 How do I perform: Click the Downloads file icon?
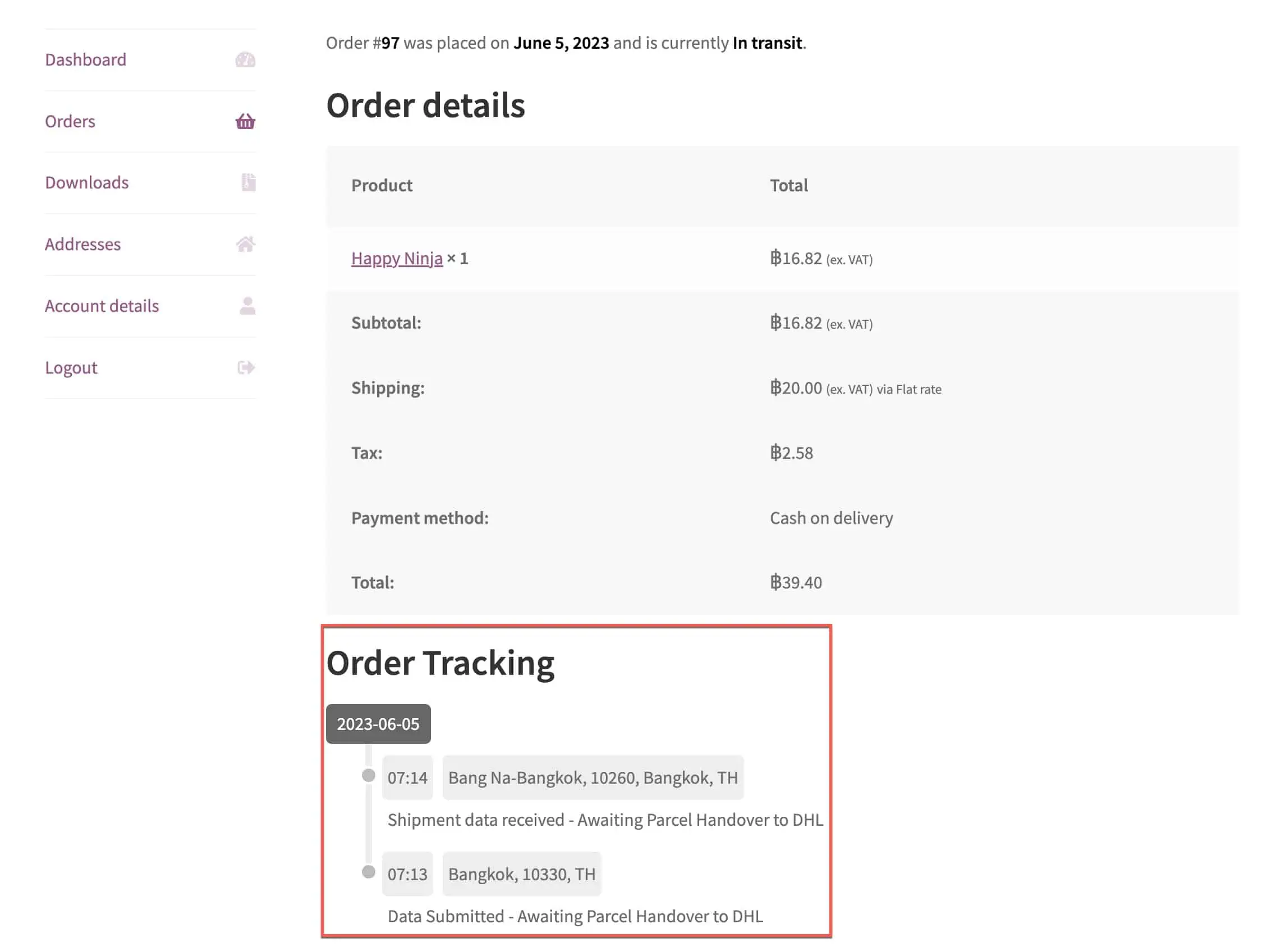coord(249,183)
